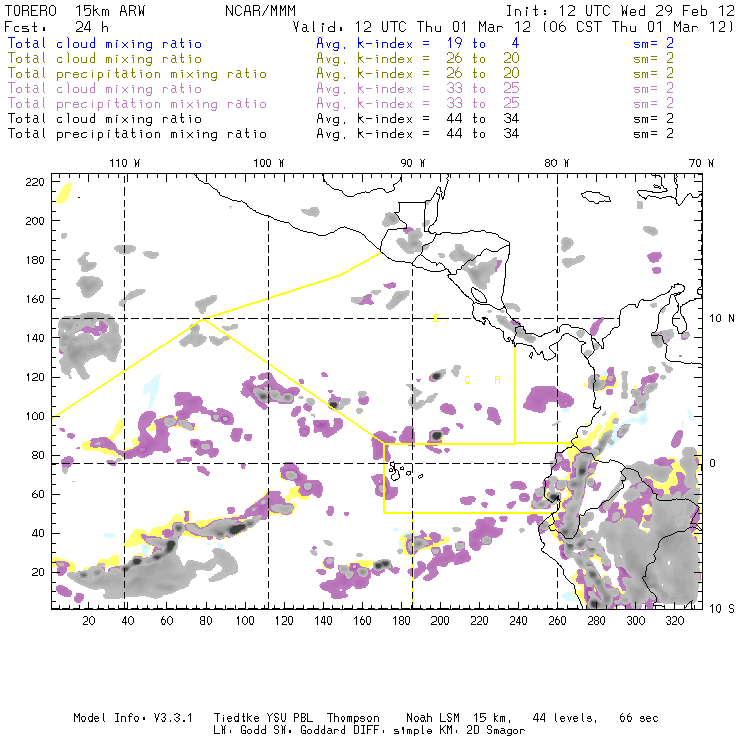Screen dimensions: 740x740
Task: Click the '100' tick on the vertical axis
Action: coord(35,416)
